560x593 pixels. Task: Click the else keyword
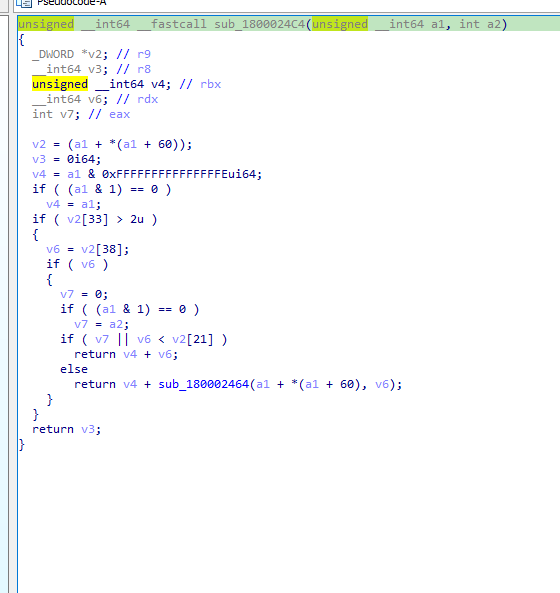coord(74,369)
